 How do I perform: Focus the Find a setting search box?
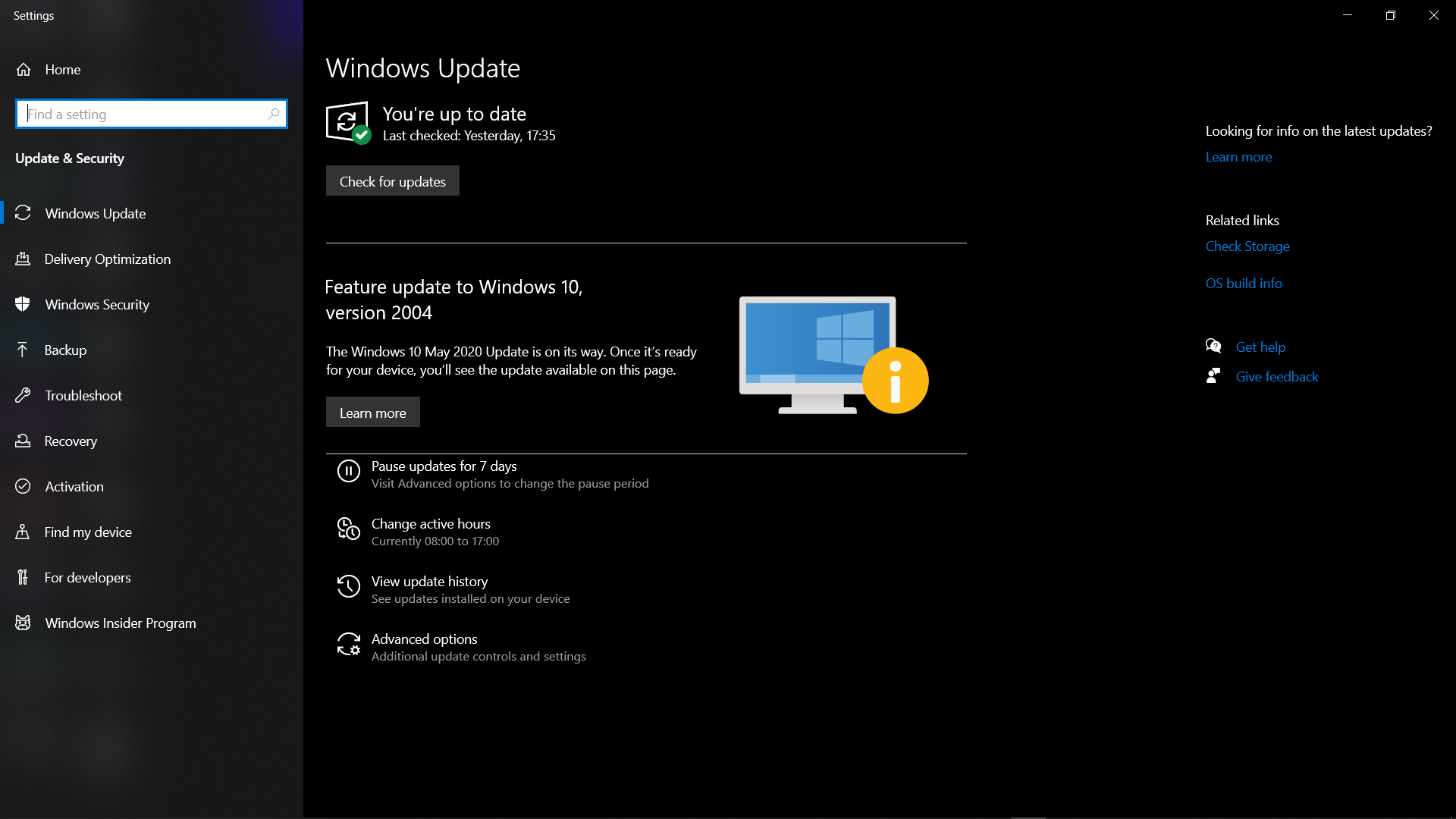click(x=152, y=114)
